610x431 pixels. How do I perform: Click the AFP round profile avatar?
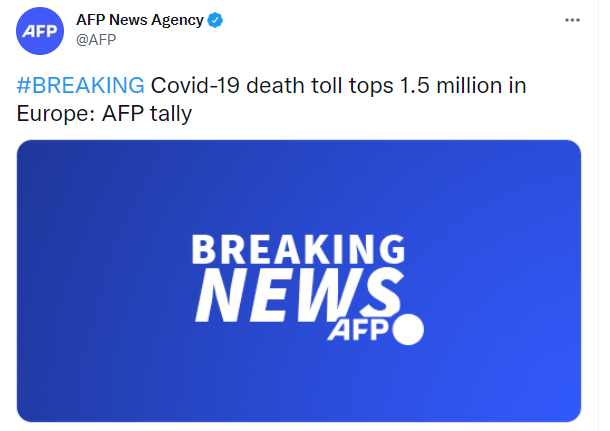(38, 30)
